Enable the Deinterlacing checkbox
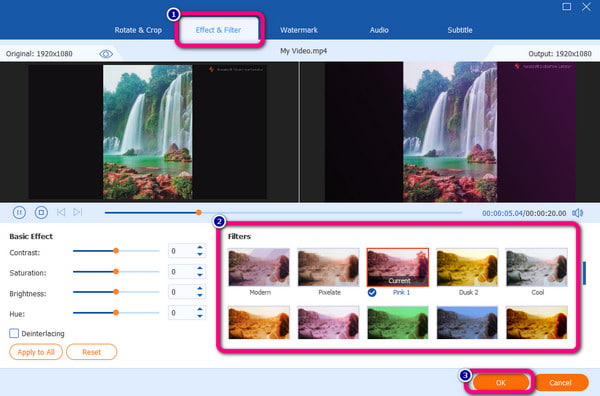Image resolution: width=600 pixels, height=396 pixels. coord(14,333)
